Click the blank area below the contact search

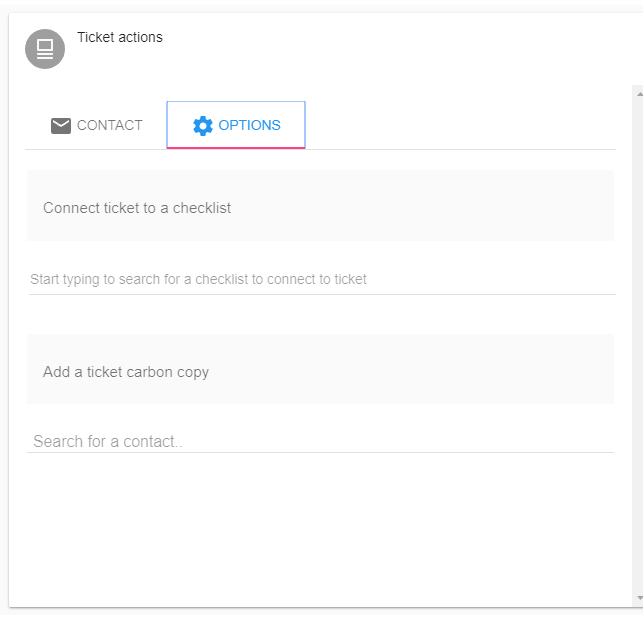320,529
